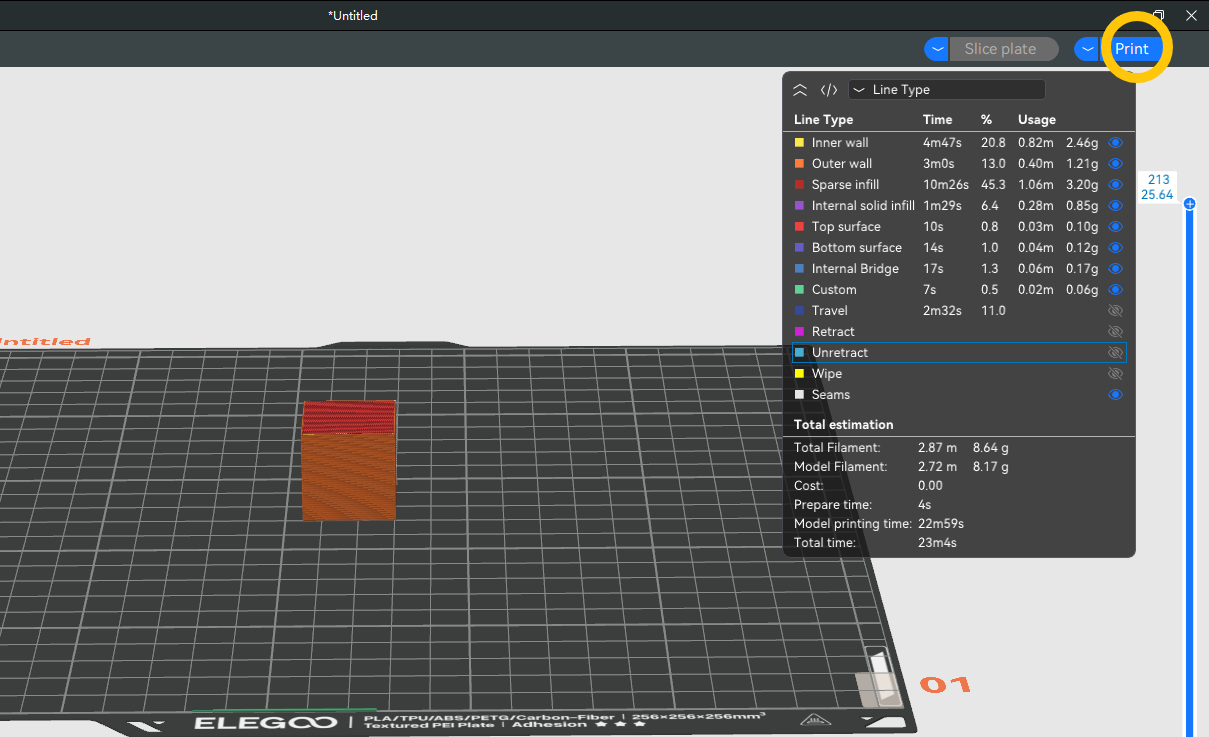Click the plus handle atop the layer slider
The image size is (1209, 737).
1189,204
